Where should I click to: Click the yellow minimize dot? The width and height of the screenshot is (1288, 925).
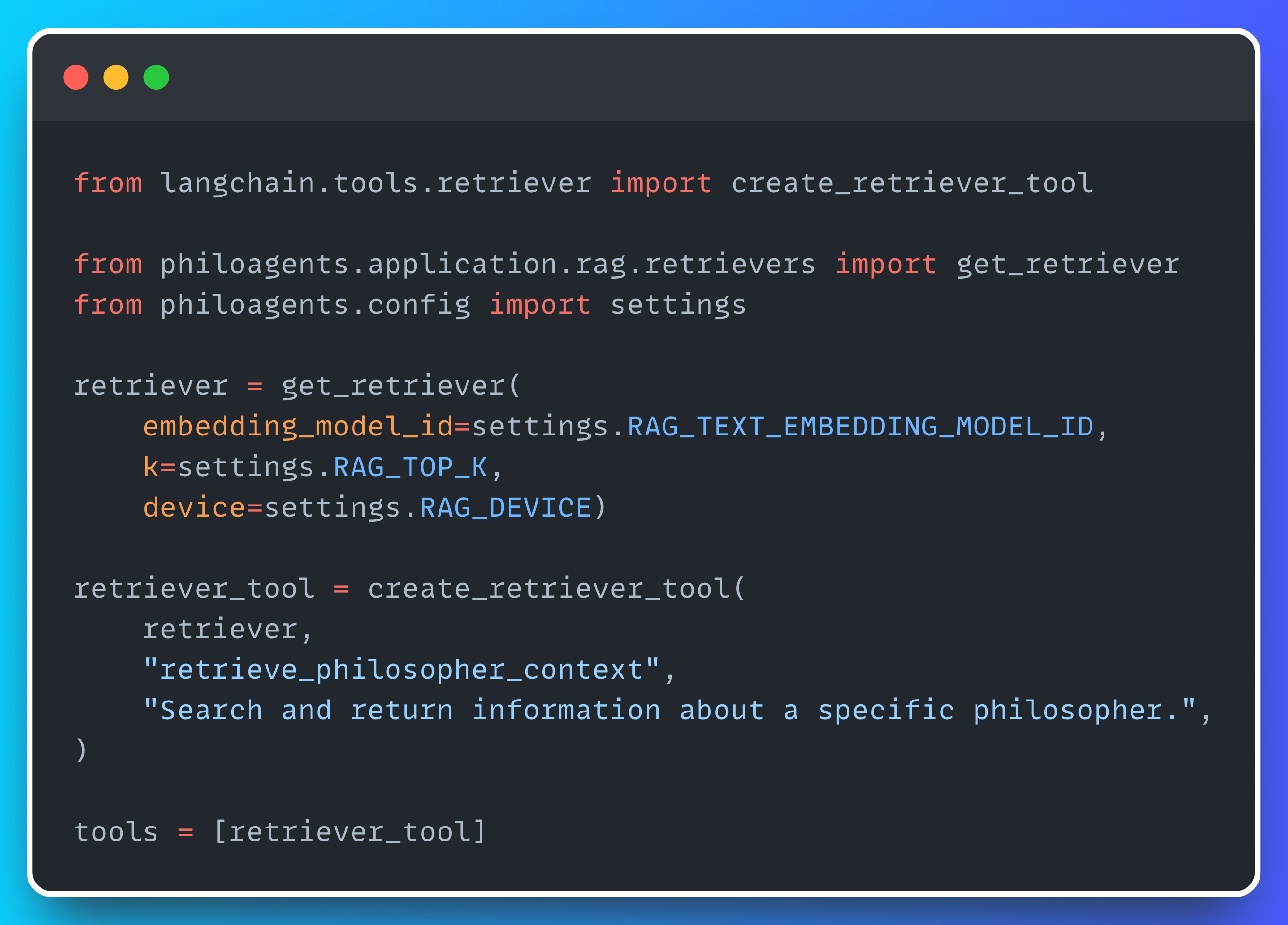point(116,77)
